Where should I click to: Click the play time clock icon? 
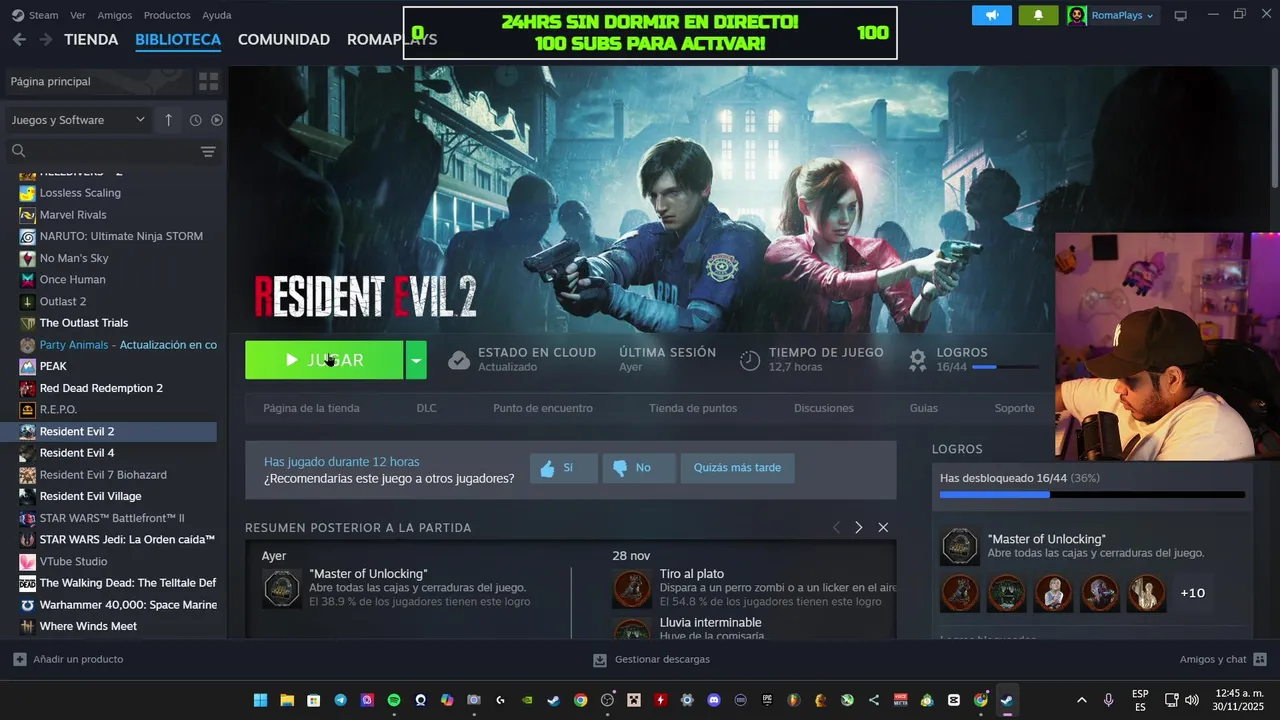tap(750, 360)
